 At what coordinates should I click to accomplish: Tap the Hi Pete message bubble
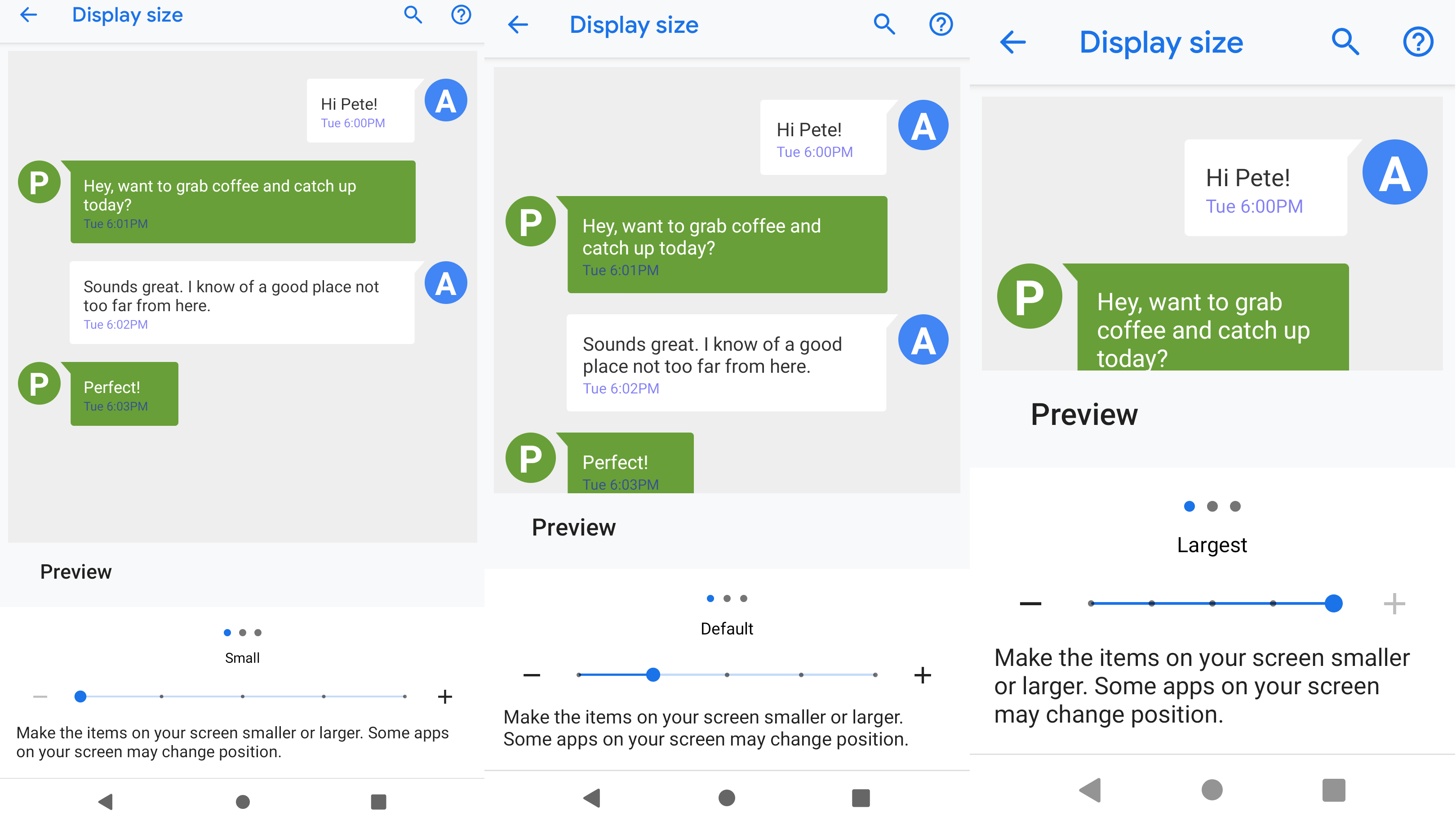[360, 111]
